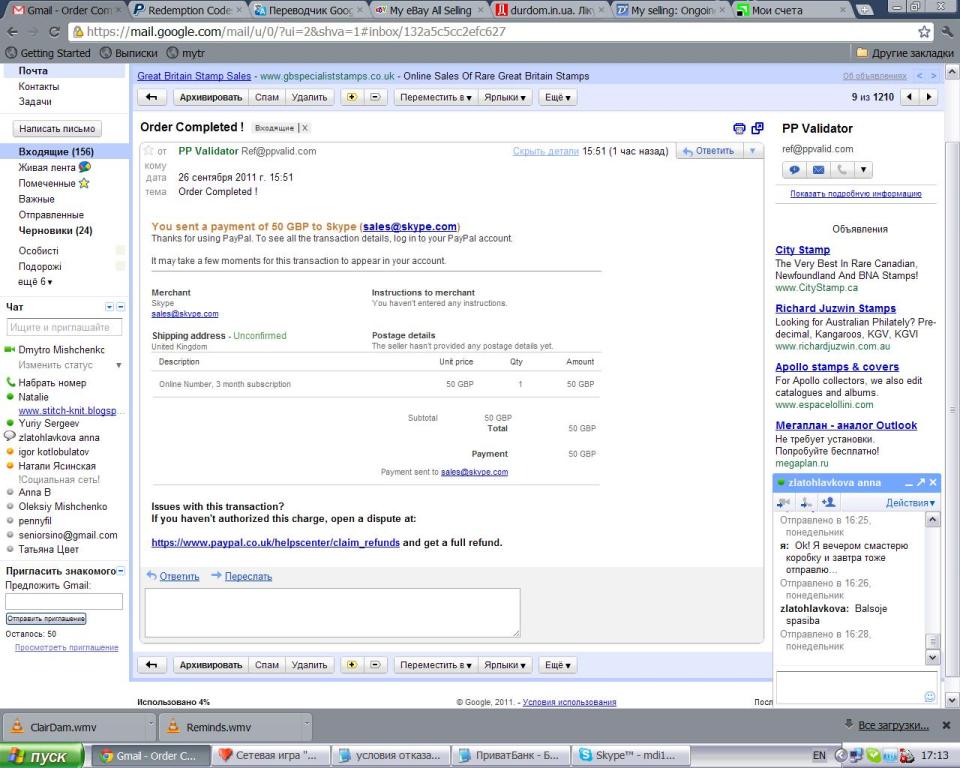Click top Спам button
This screenshot has width=960, height=768.
pyautogui.click(x=267, y=97)
